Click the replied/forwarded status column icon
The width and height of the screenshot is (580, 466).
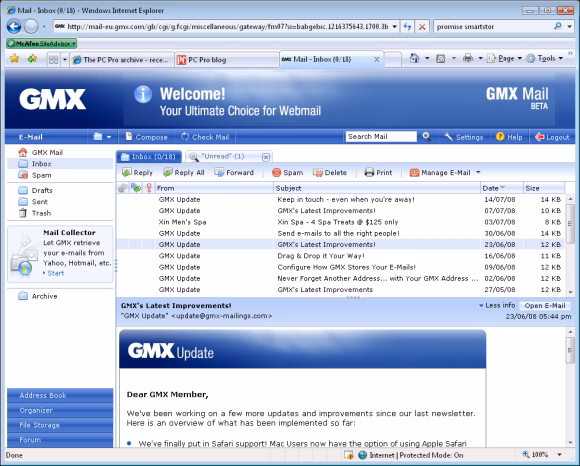(136, 188)
